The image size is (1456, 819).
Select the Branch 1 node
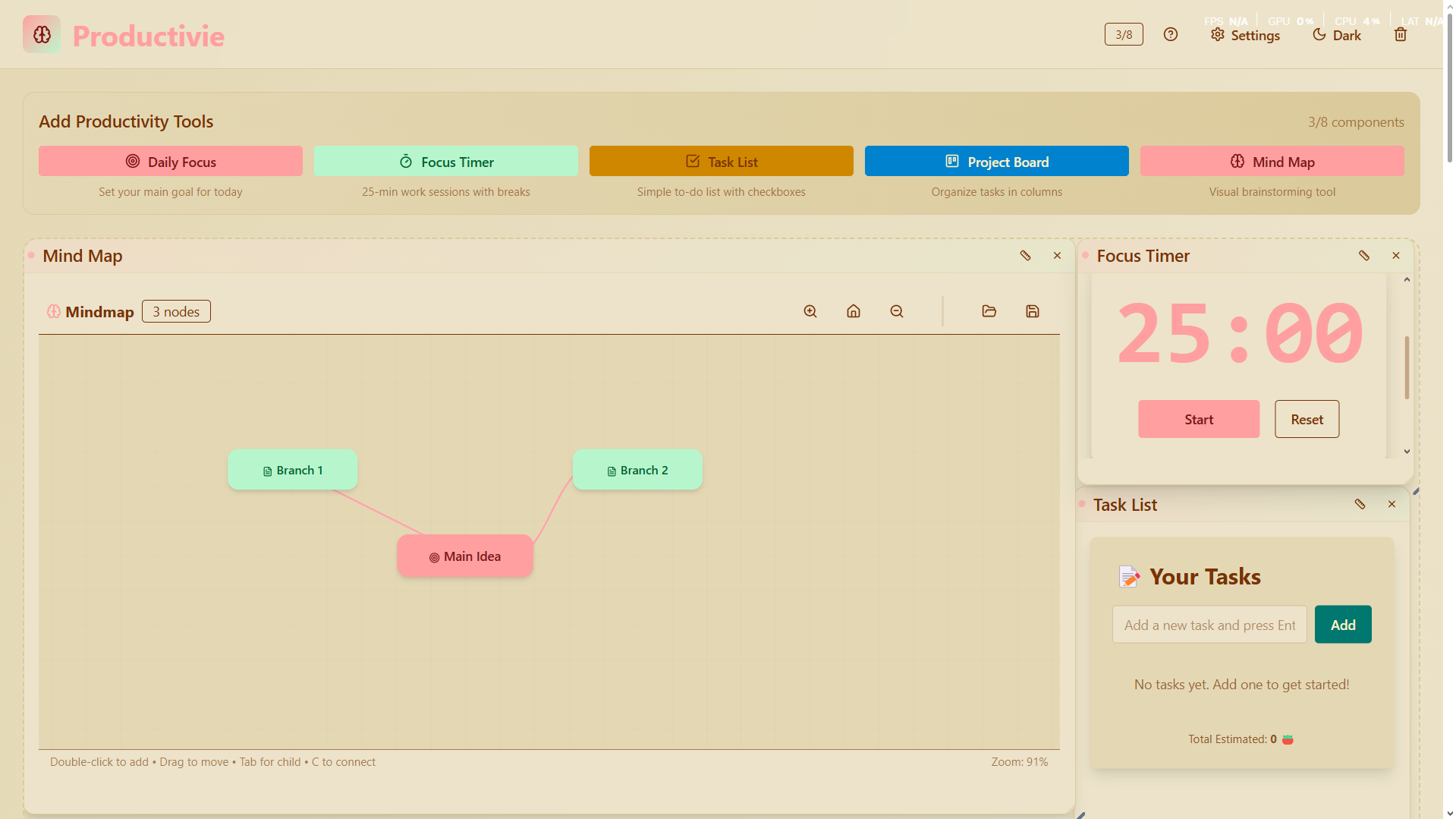[x=293, y=470]
